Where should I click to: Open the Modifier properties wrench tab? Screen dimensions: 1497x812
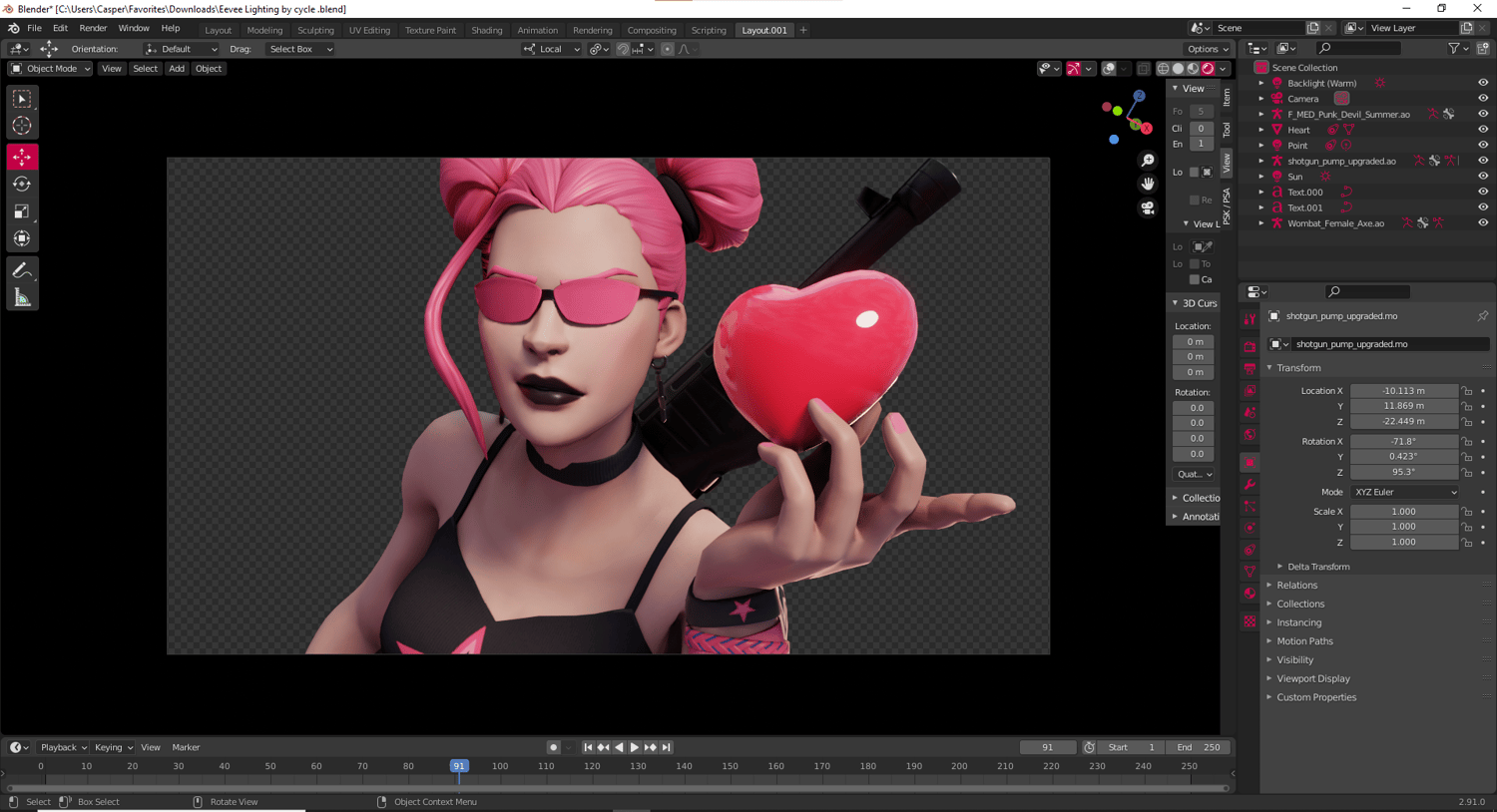point(1249,485)
